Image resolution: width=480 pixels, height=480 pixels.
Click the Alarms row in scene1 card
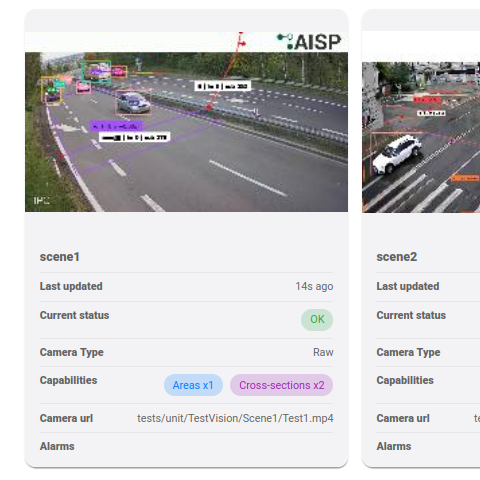click(186, 446)
